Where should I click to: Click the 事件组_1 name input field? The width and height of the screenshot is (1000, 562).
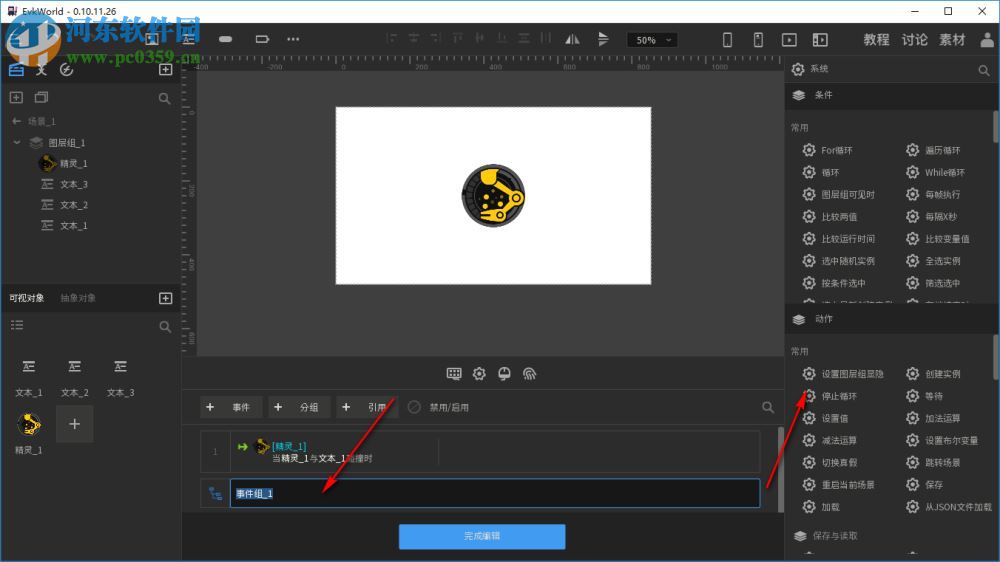[494, 493]
